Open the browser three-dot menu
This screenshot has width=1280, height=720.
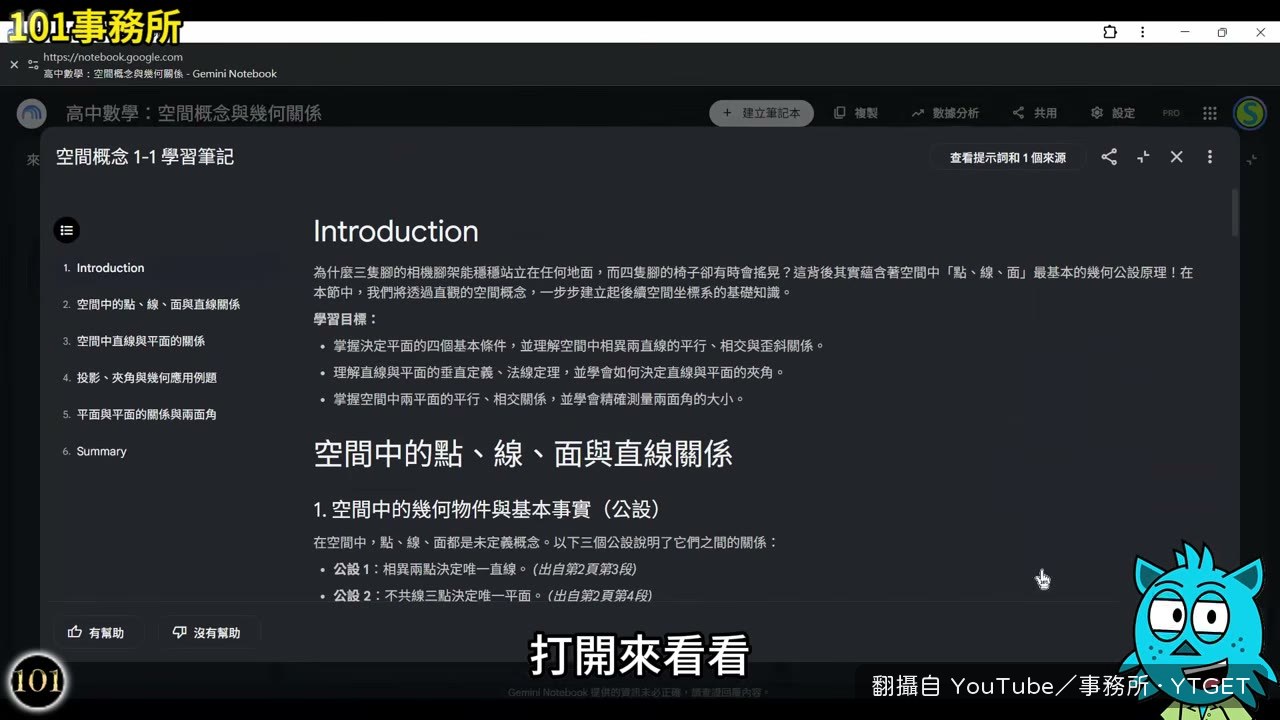[1142, 32]
